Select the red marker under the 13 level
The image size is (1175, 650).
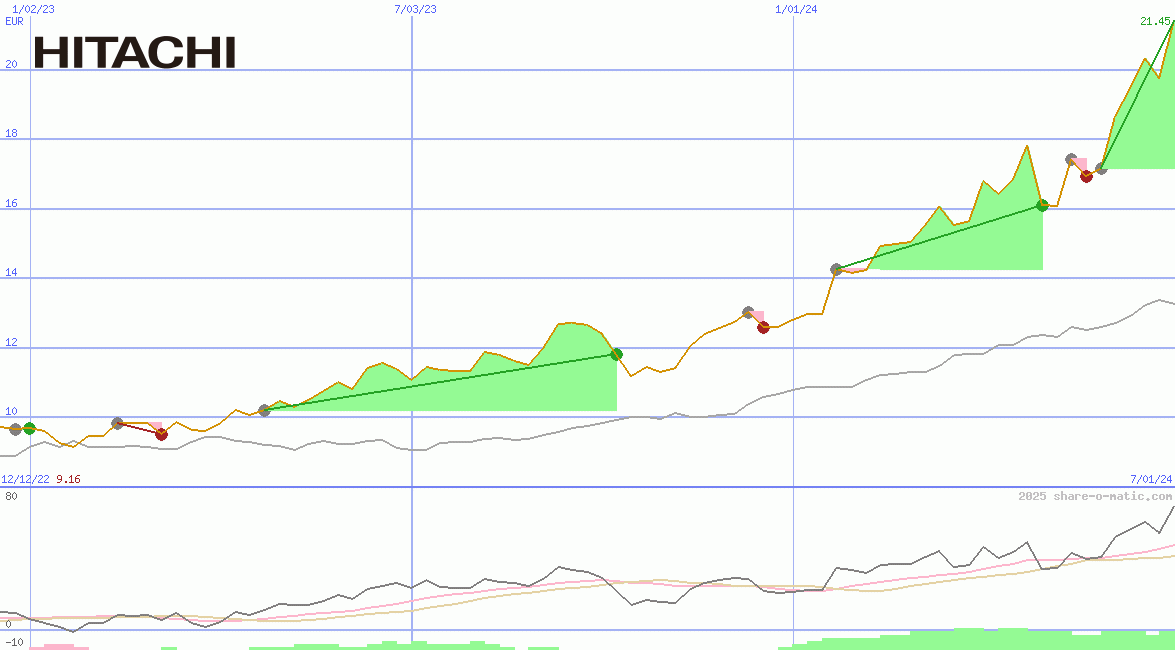(x=763, y=327)
